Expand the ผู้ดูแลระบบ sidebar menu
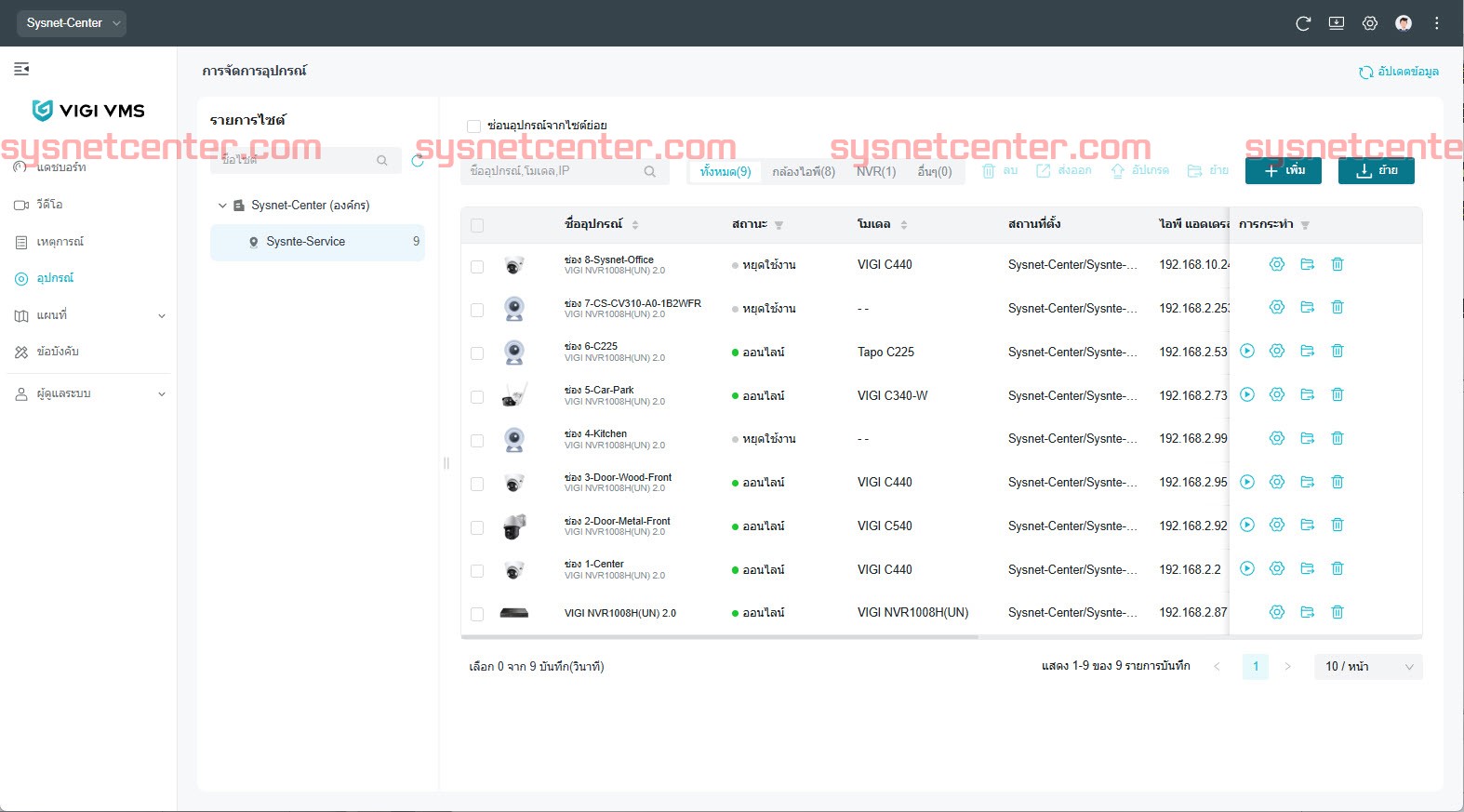Screen dimensions: 1464x812 [162, 394]
